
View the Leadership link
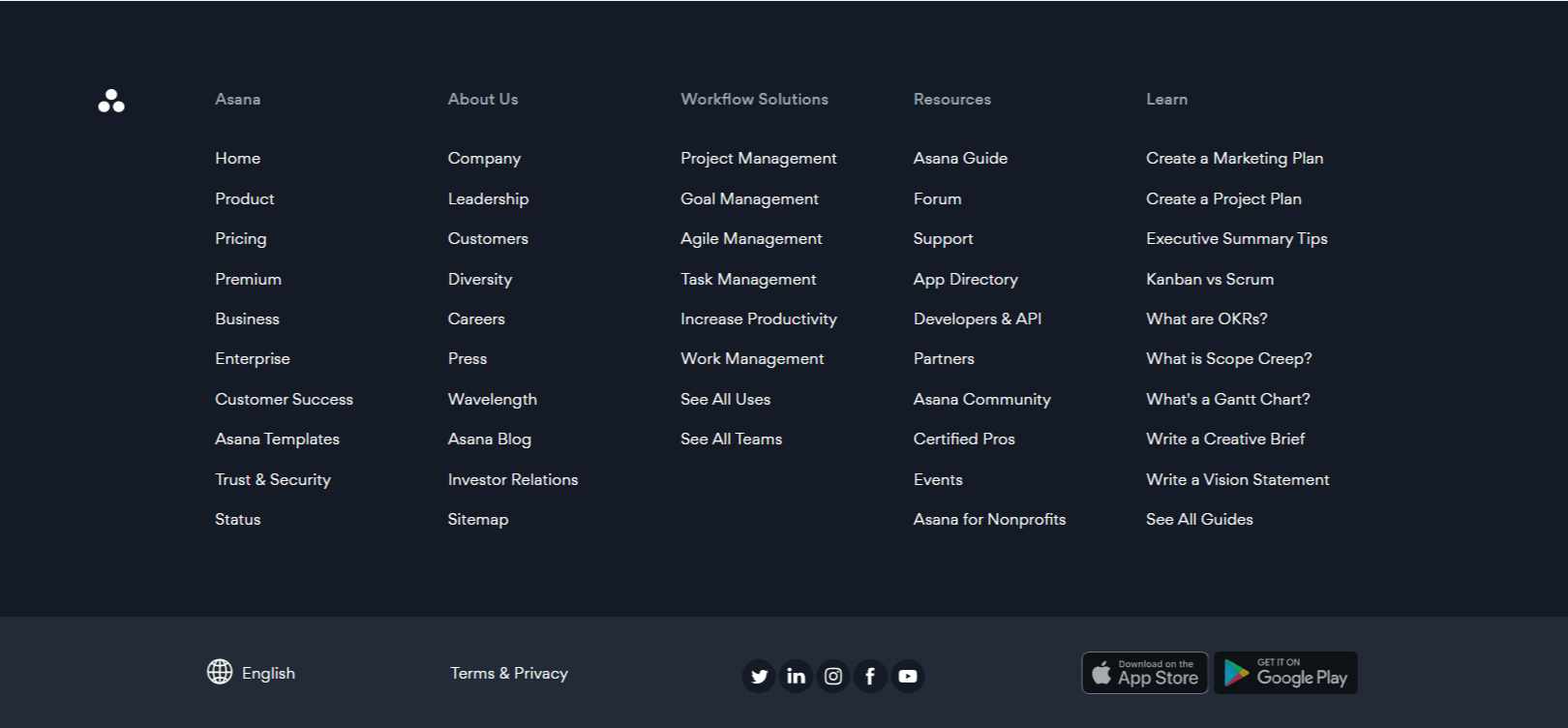click(489, 198)
